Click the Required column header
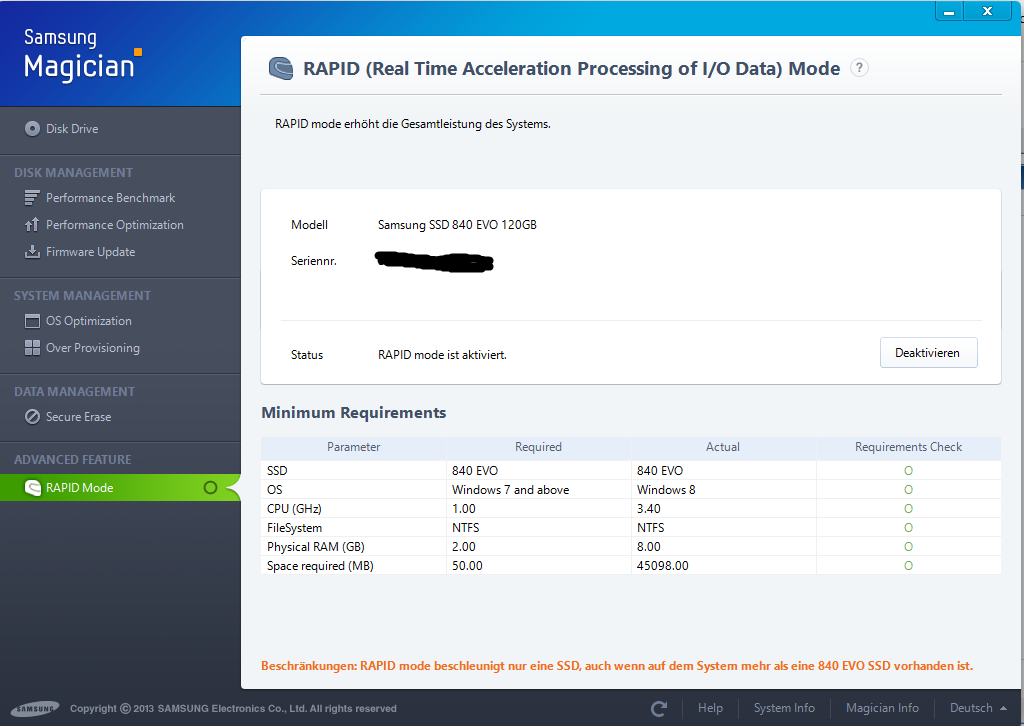The width and height of the screenshot is (1024, 726). tap(538, 447)
